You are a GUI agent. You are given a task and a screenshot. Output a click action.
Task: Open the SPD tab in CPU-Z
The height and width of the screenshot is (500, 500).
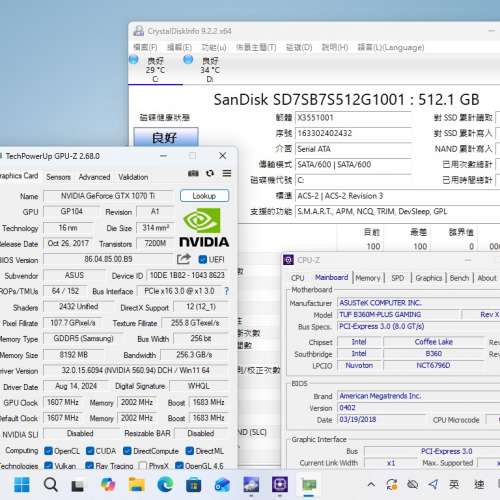397,278
